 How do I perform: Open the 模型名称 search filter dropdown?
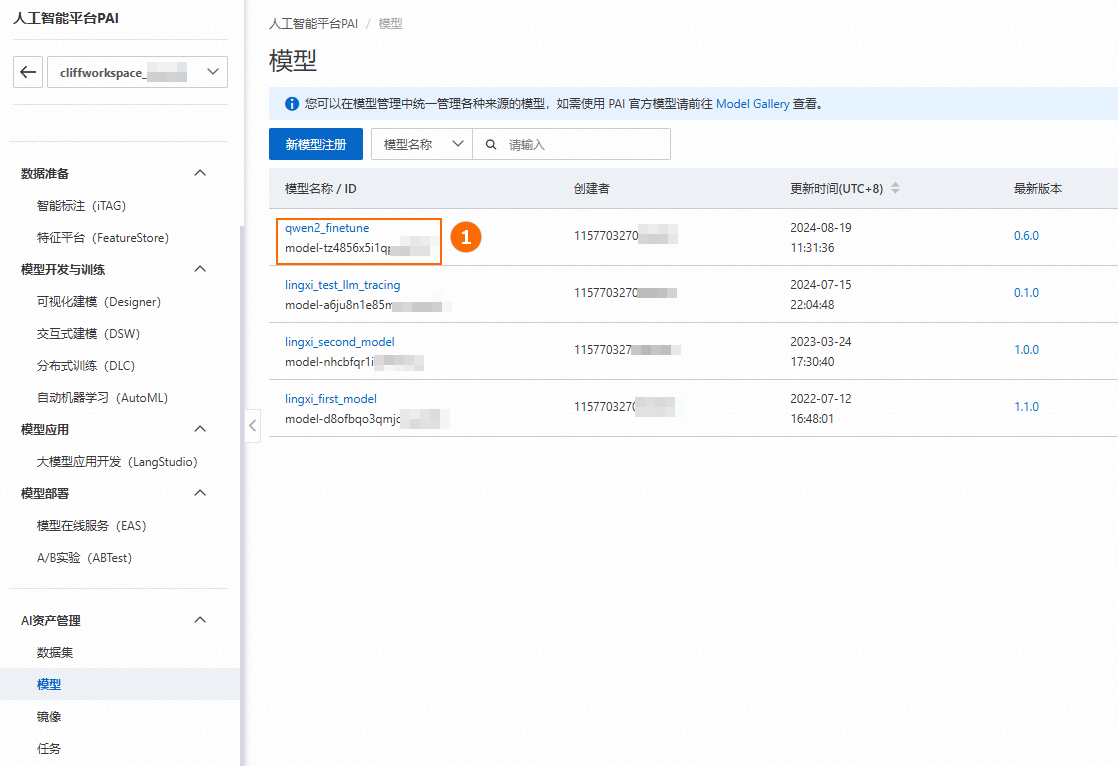(x=422, y=144)
